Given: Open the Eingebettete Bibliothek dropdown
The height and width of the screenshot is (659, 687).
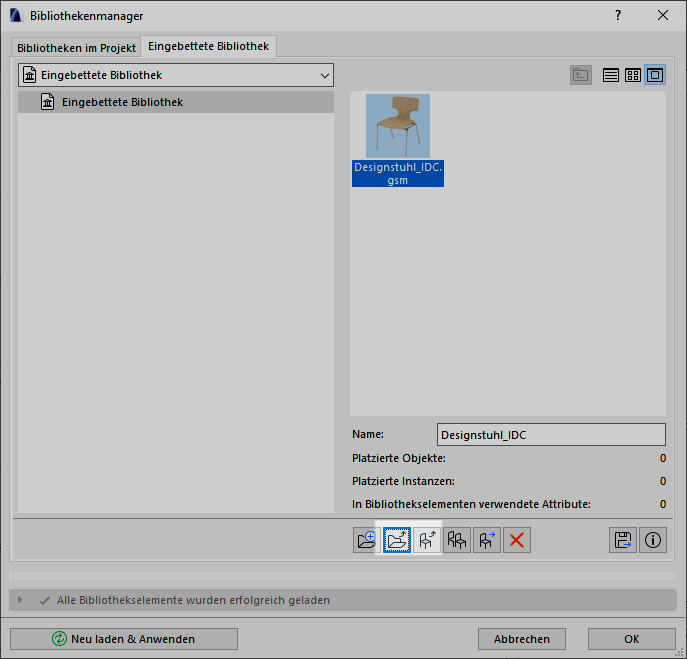Looking at the screenshot, I should click(176, 75).
